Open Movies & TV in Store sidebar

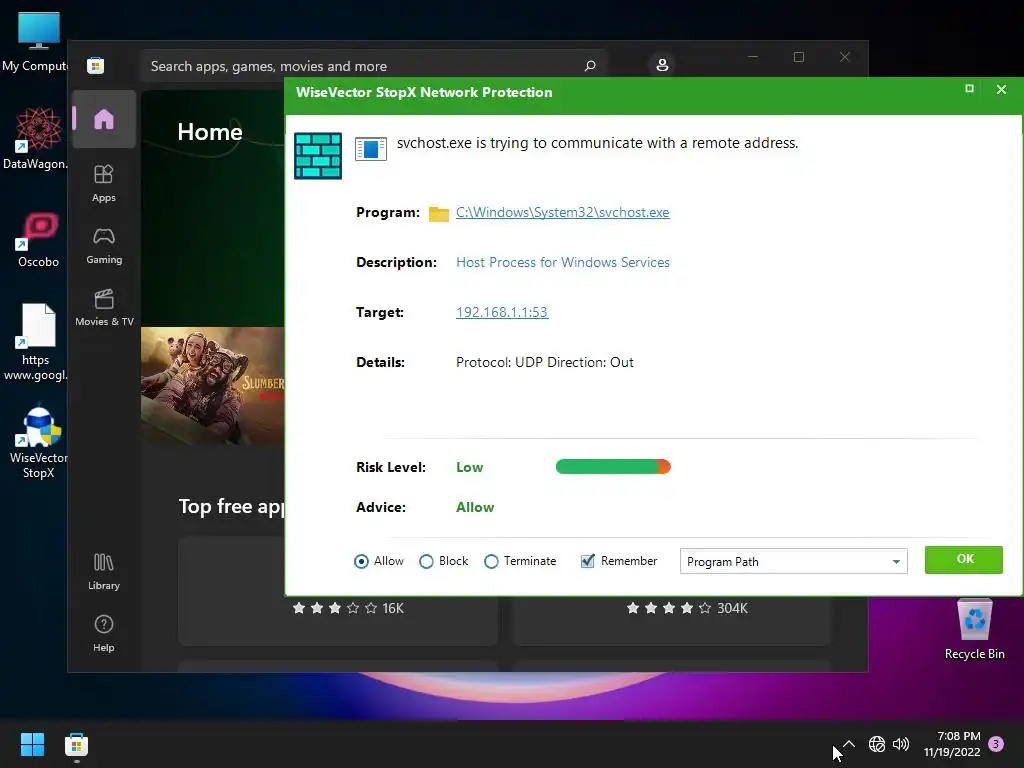click(104, 308)
